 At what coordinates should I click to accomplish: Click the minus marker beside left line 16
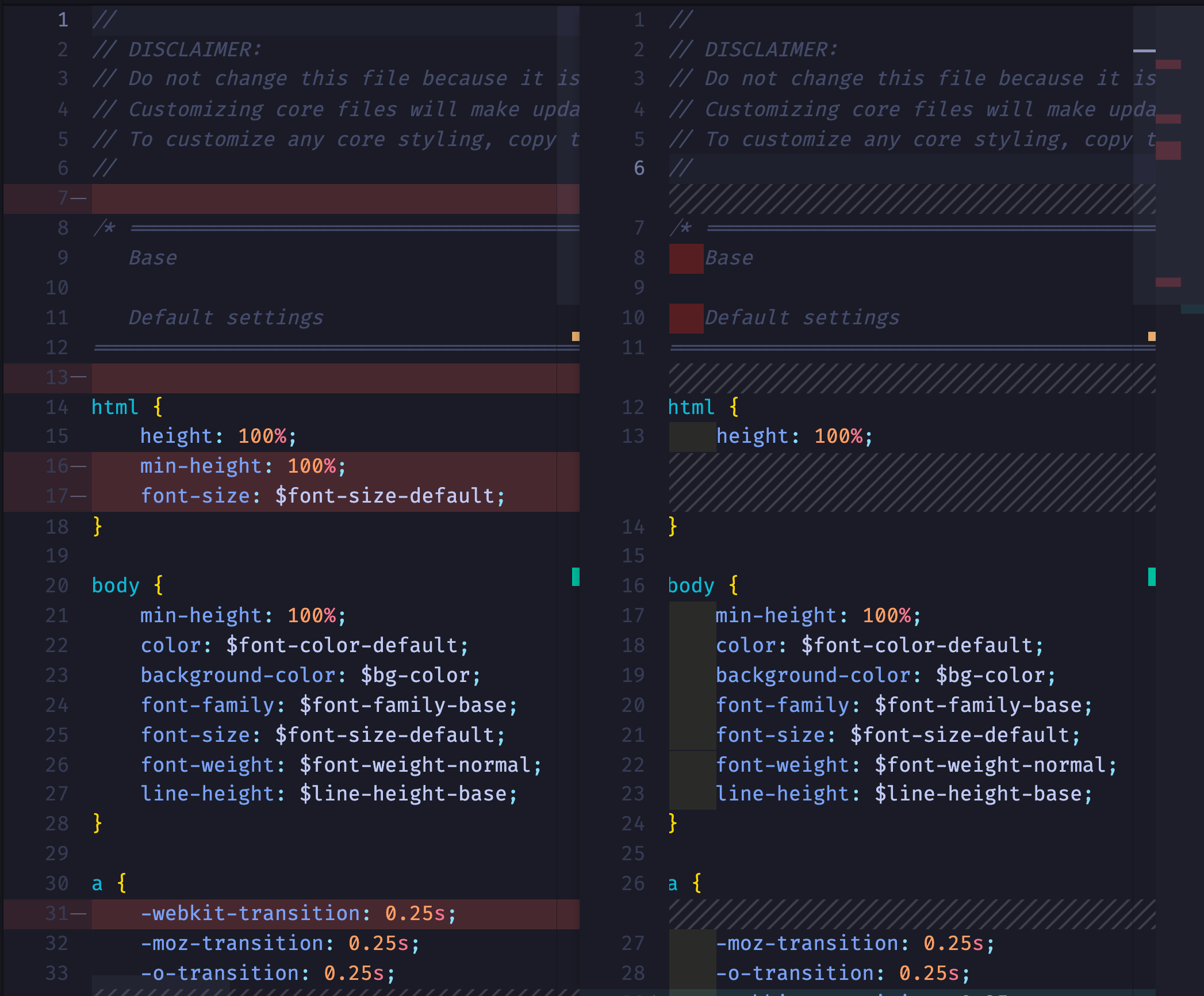(79, 466)
